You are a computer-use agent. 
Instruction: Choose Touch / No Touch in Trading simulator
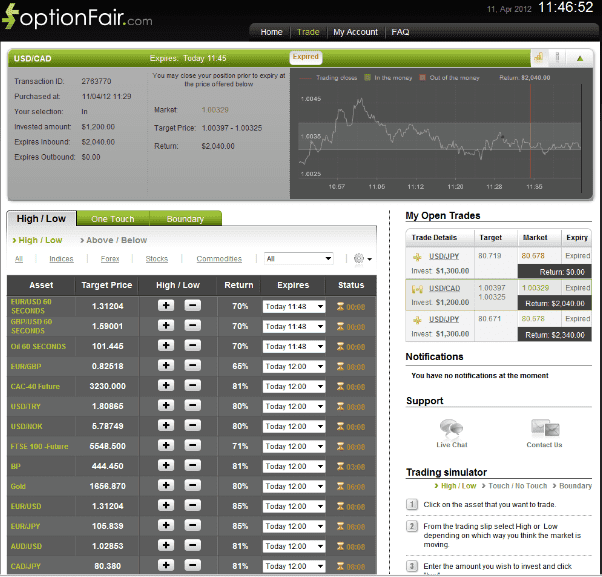tap(517, 486)
